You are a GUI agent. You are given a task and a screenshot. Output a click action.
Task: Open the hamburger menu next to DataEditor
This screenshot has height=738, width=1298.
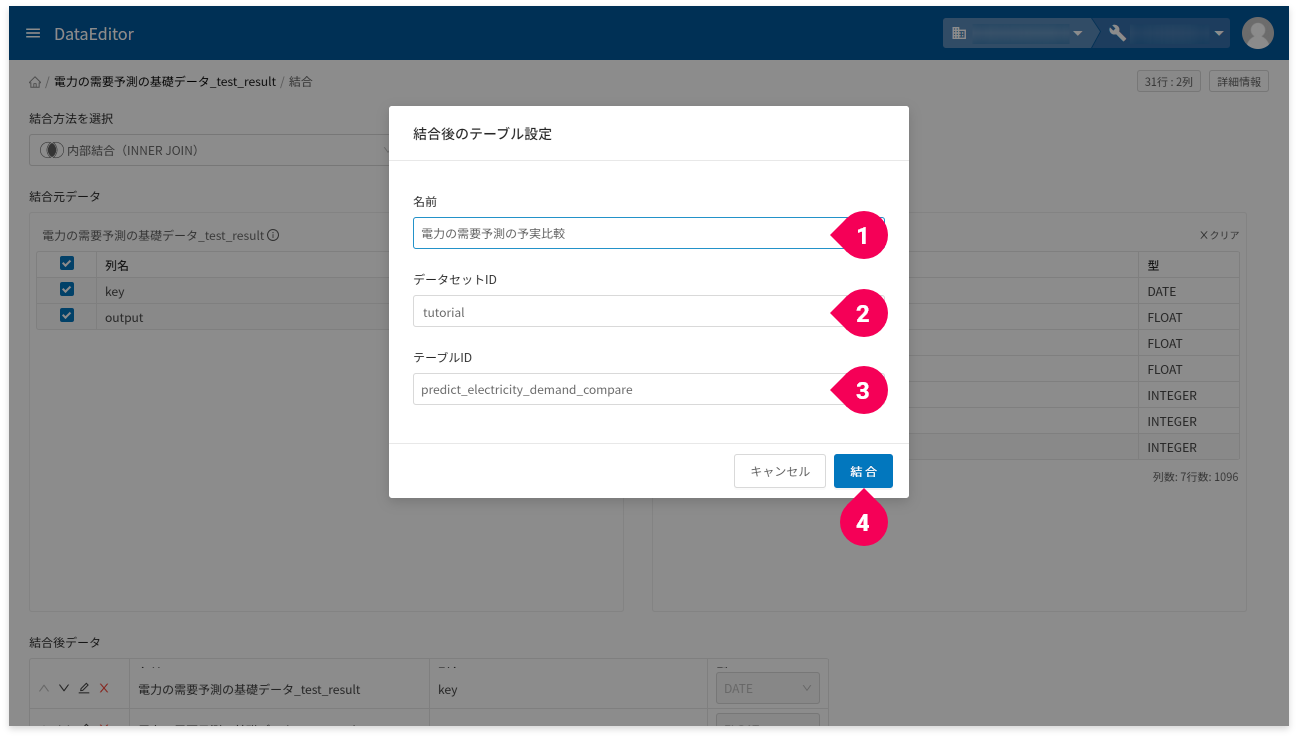[x=33, y=33]
